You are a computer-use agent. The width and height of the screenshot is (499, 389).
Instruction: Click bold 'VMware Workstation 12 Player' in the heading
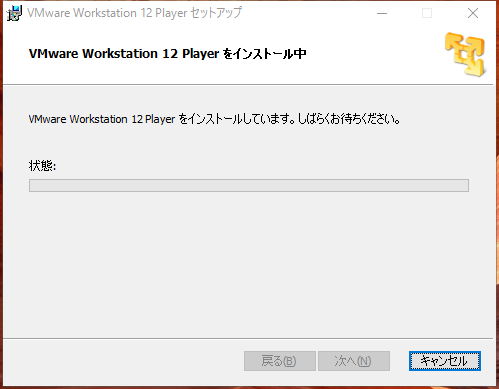coord(124,54)
